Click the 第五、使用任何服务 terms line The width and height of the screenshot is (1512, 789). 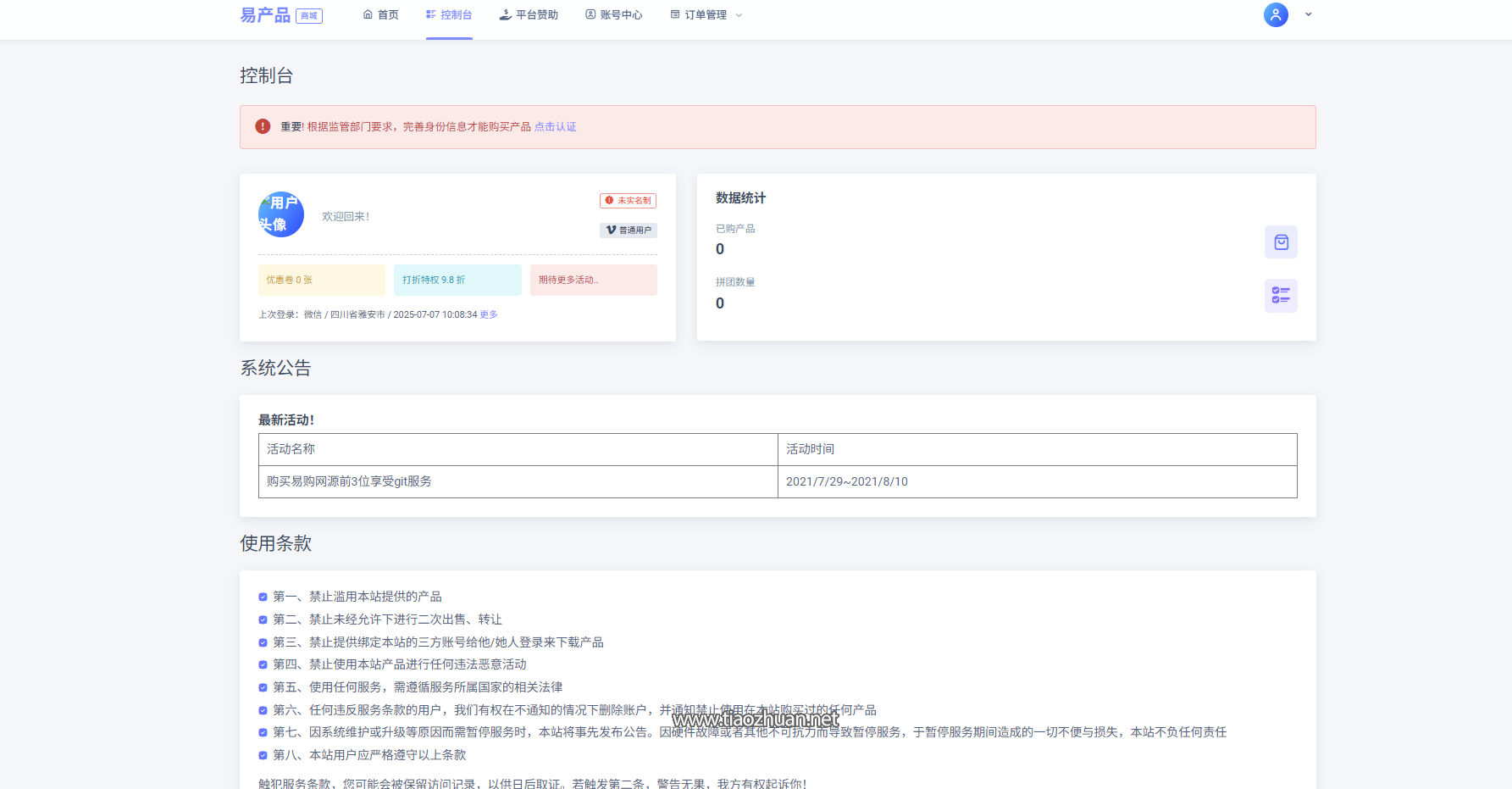click(x=418, y=687)
